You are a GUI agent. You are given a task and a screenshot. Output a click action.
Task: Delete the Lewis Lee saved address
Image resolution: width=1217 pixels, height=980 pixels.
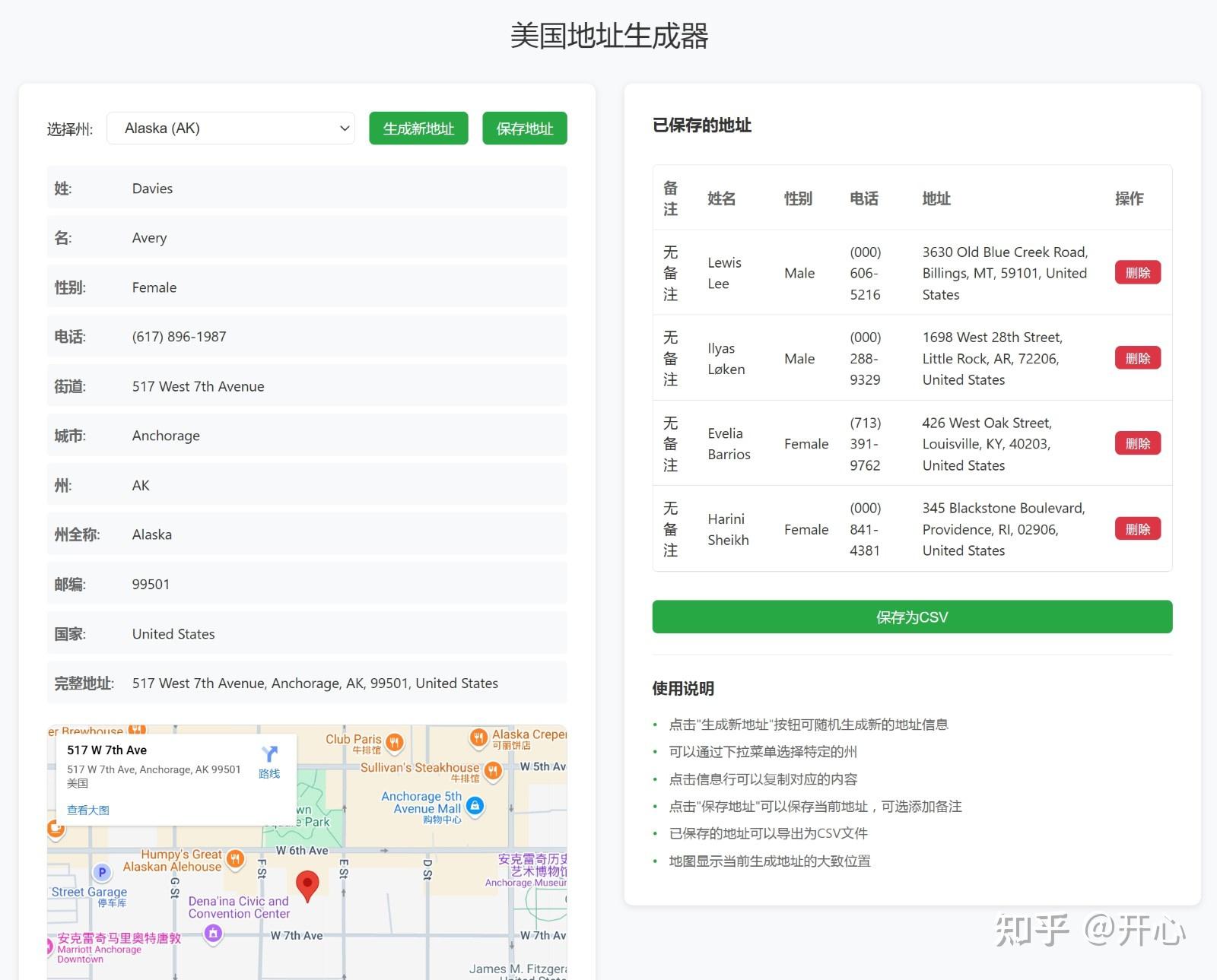pos(1137,272)
